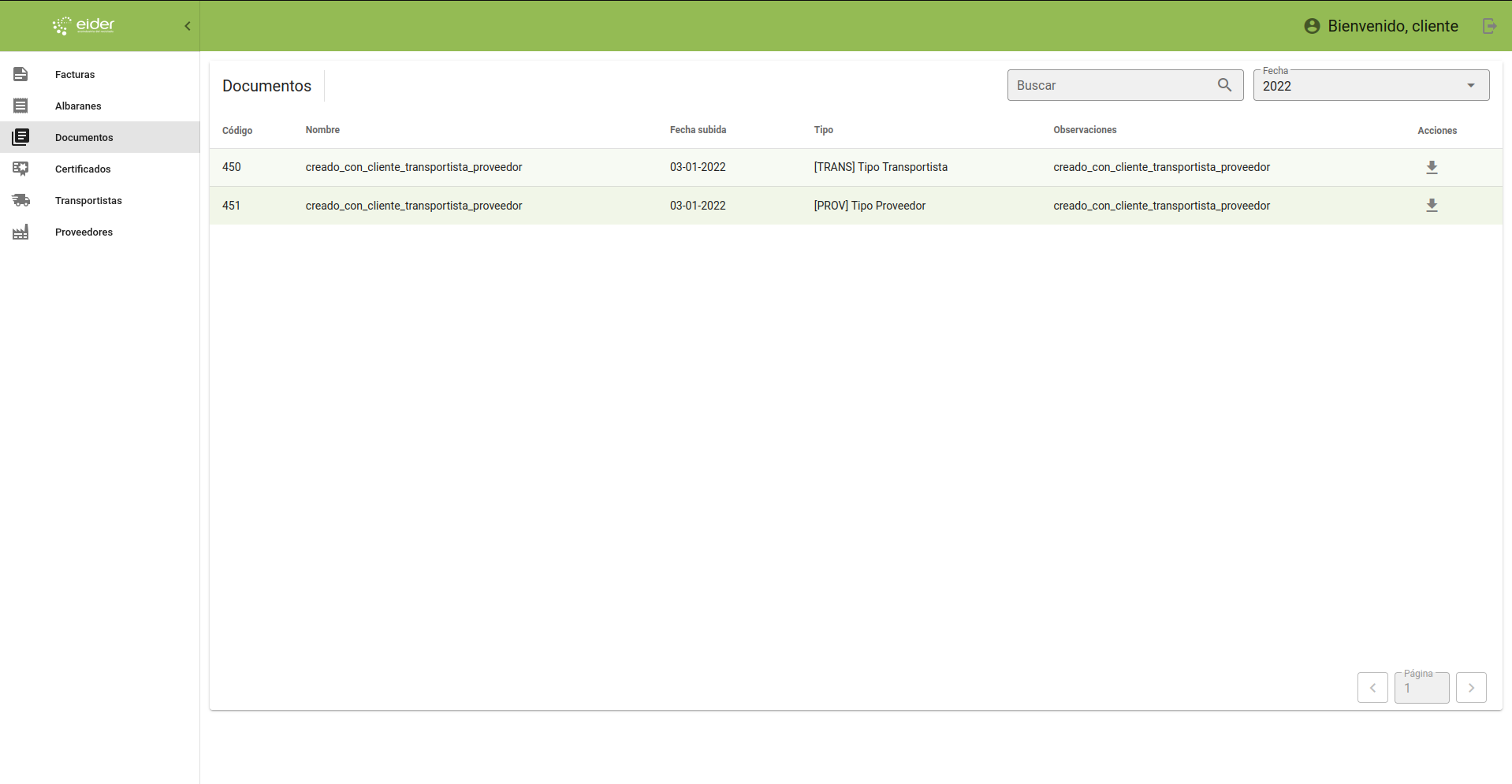The height and width of the screenshot is (784, 1512).
Task: Click the Certificados badge icon in sidebar
Action: point(20,169)
